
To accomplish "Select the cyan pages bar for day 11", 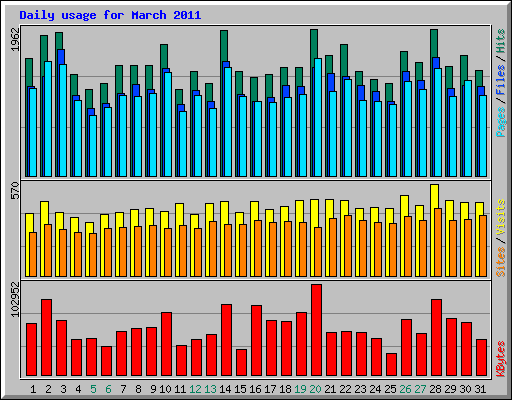I will [x=183, y=144].
